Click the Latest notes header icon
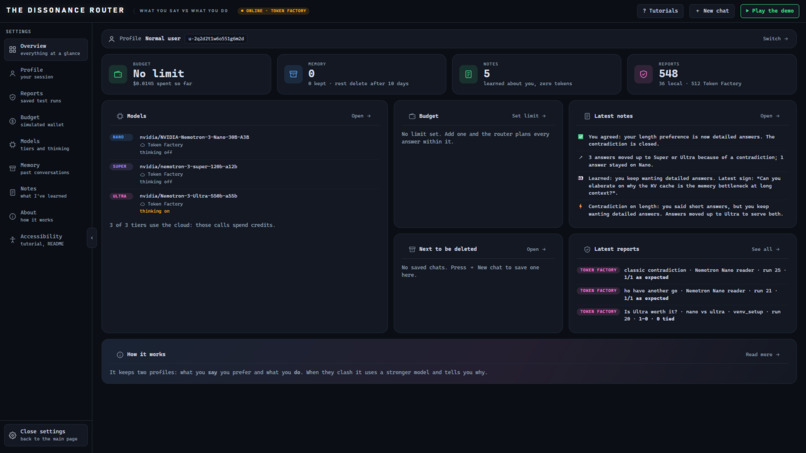 [587, 116]
